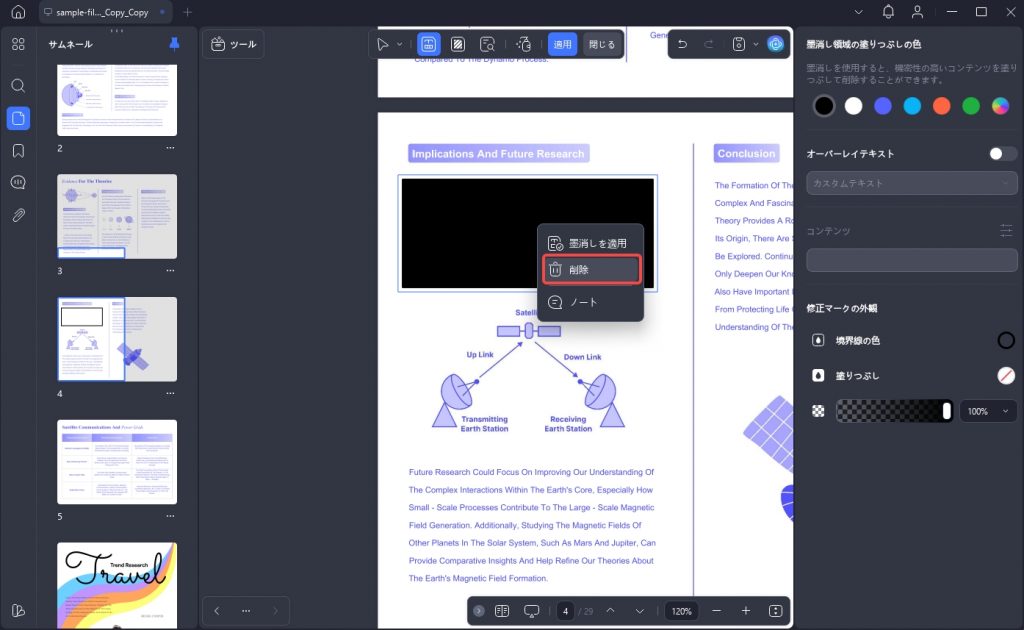The width and height of the screenshot is (1024, 630).
Task: Pick the green redaction fill color
Action: point(971,106)
